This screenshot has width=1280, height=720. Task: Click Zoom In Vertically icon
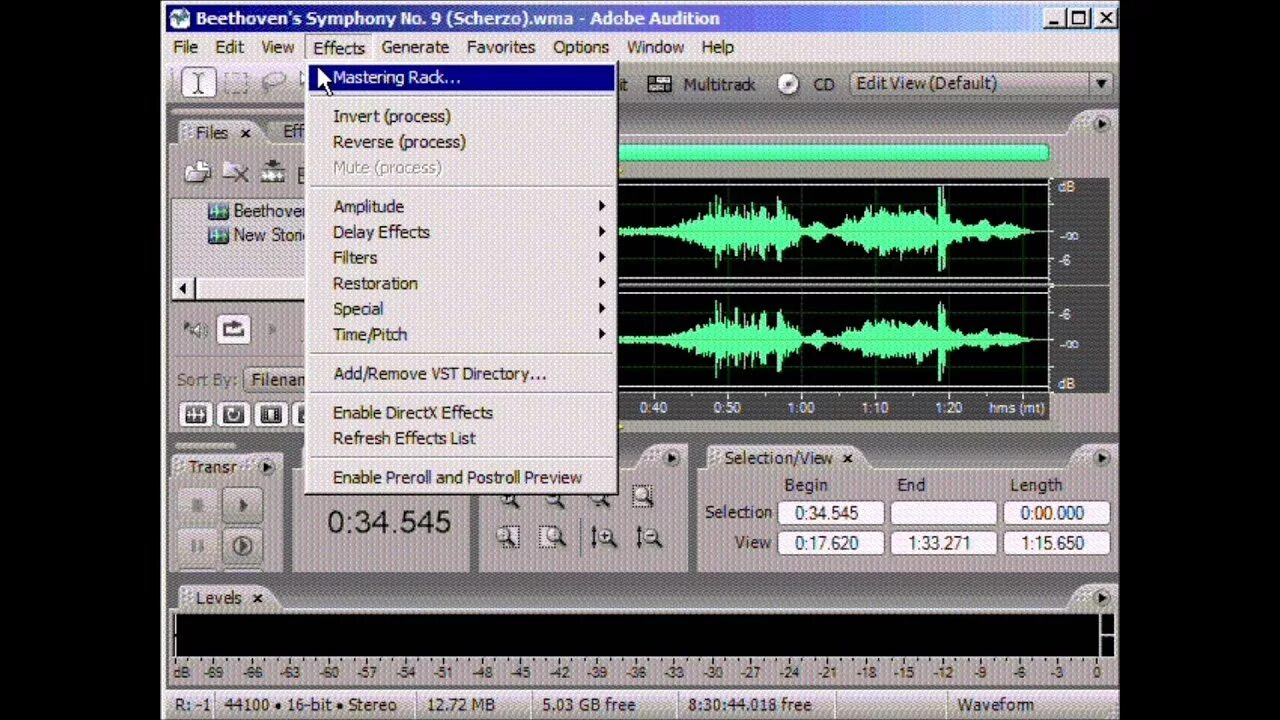click(x=603, y=538)
